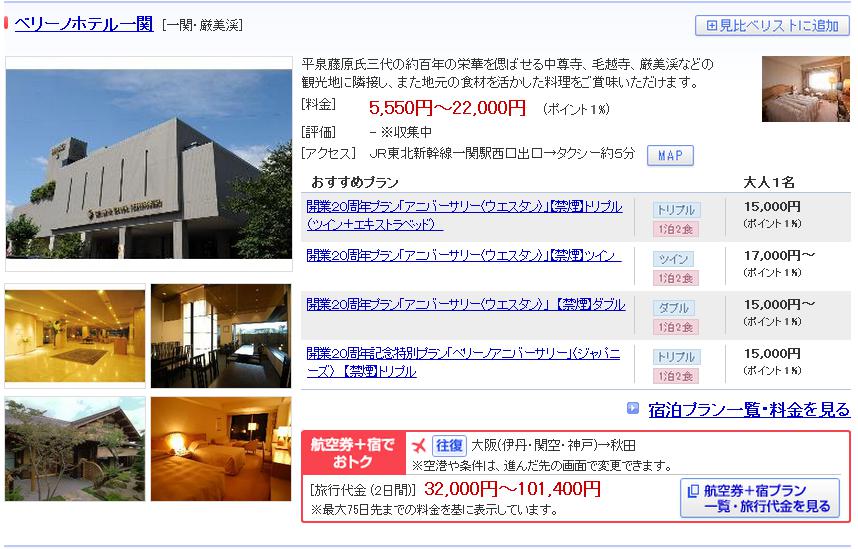
Task: Click the small room photo at top right
Action: (x=805, y=89)
